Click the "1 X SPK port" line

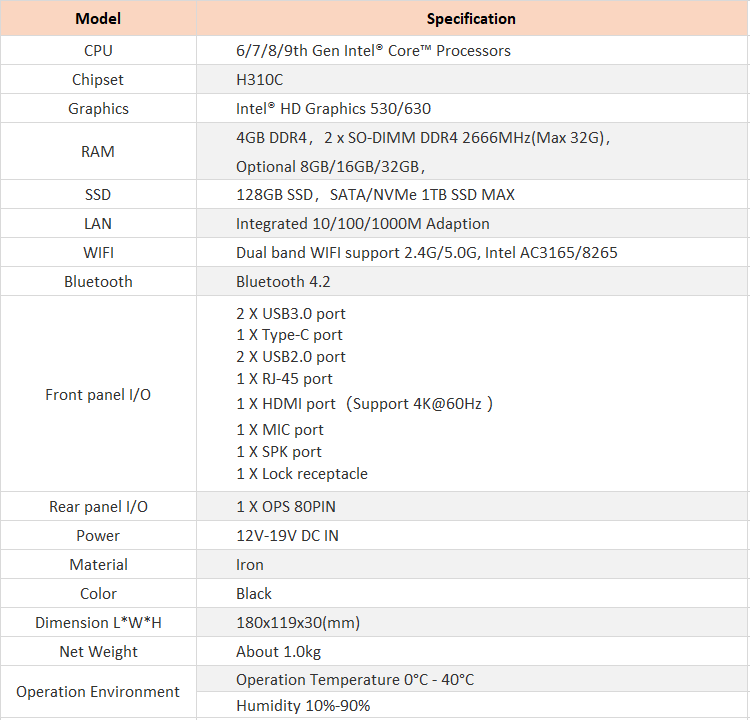tap(279, 452)
